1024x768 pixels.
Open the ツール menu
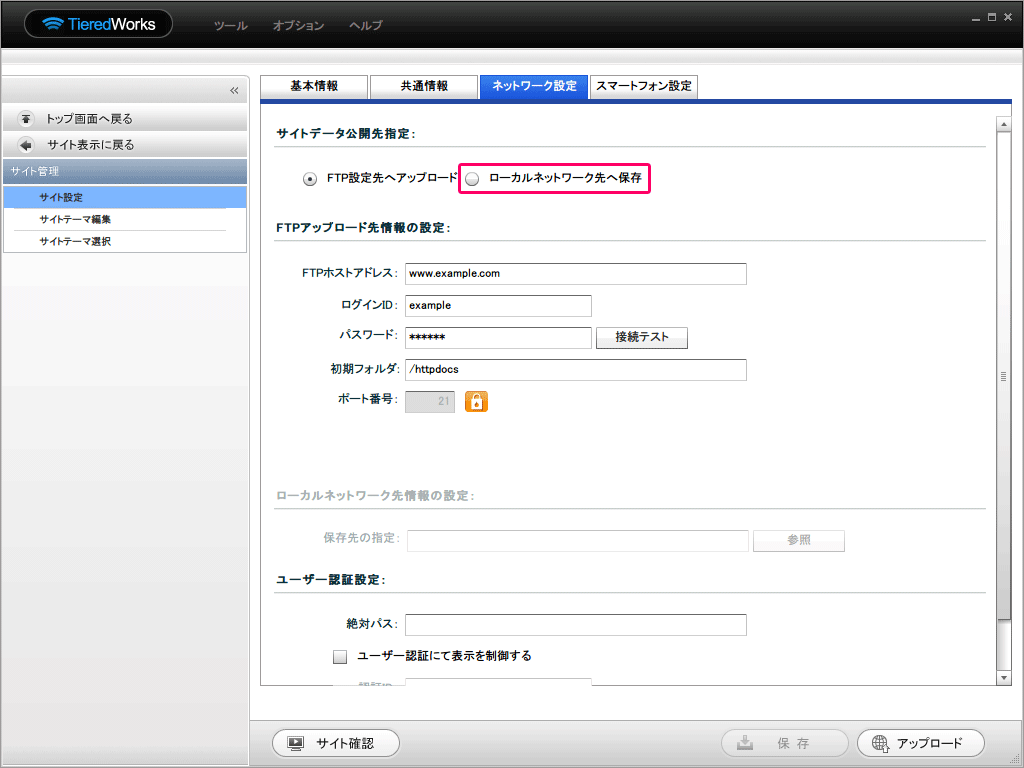(x=230, y=26)
